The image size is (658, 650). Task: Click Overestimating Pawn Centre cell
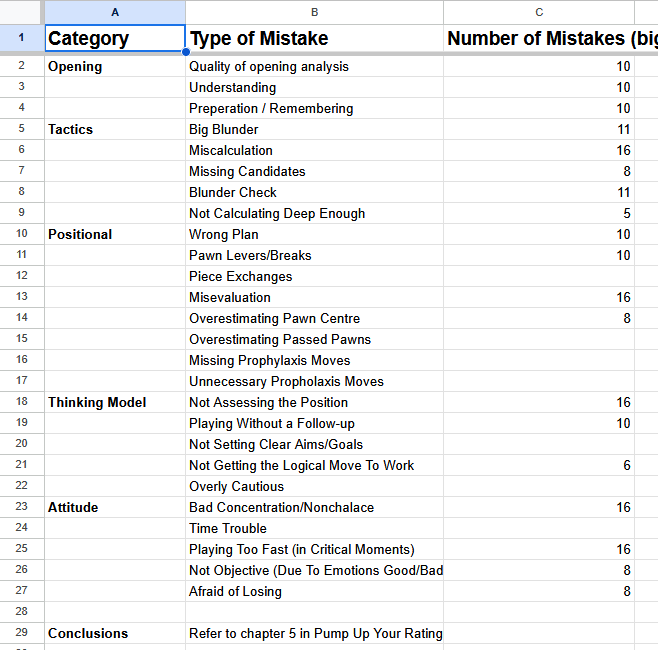click(x=314, y=318)
